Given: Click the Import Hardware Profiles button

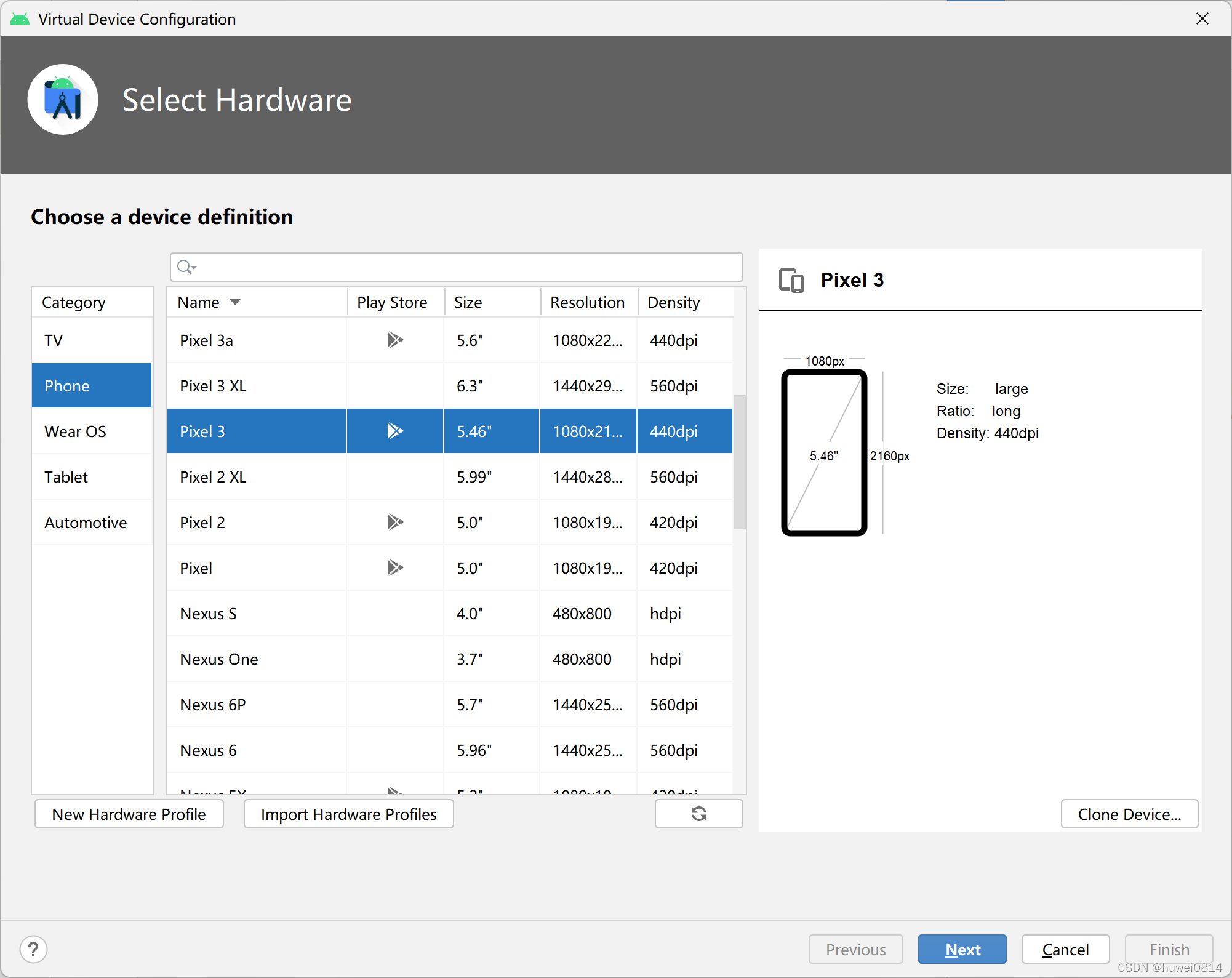Looking at the screenshot, I should click(x=349, y=814).
